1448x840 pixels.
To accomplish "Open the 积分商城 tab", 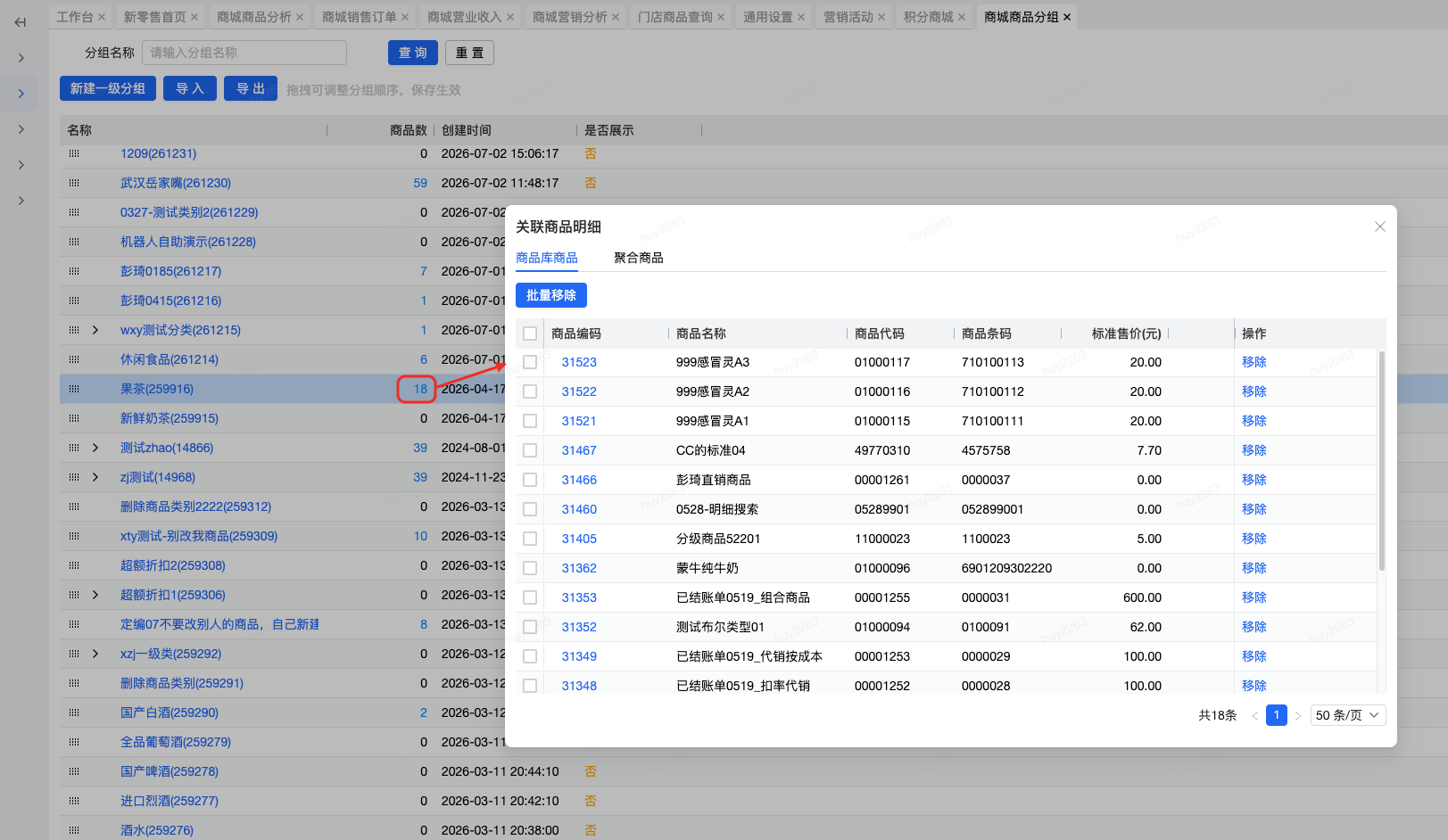I will pyautogui.click(x=929, y=17).
